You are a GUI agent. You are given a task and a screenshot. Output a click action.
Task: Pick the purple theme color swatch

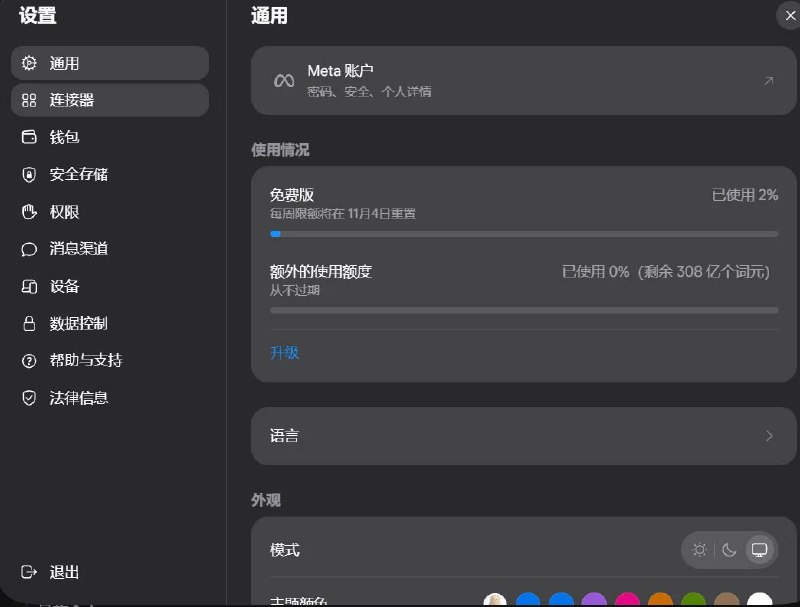594,600
